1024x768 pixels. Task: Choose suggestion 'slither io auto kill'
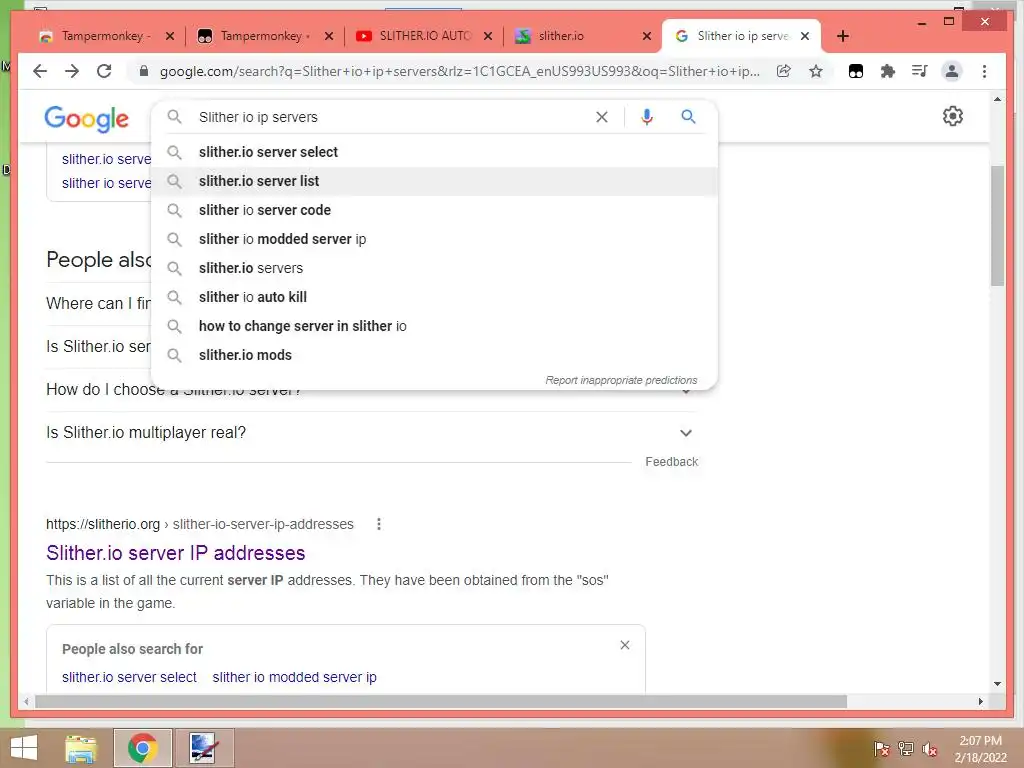coord(434,297)
